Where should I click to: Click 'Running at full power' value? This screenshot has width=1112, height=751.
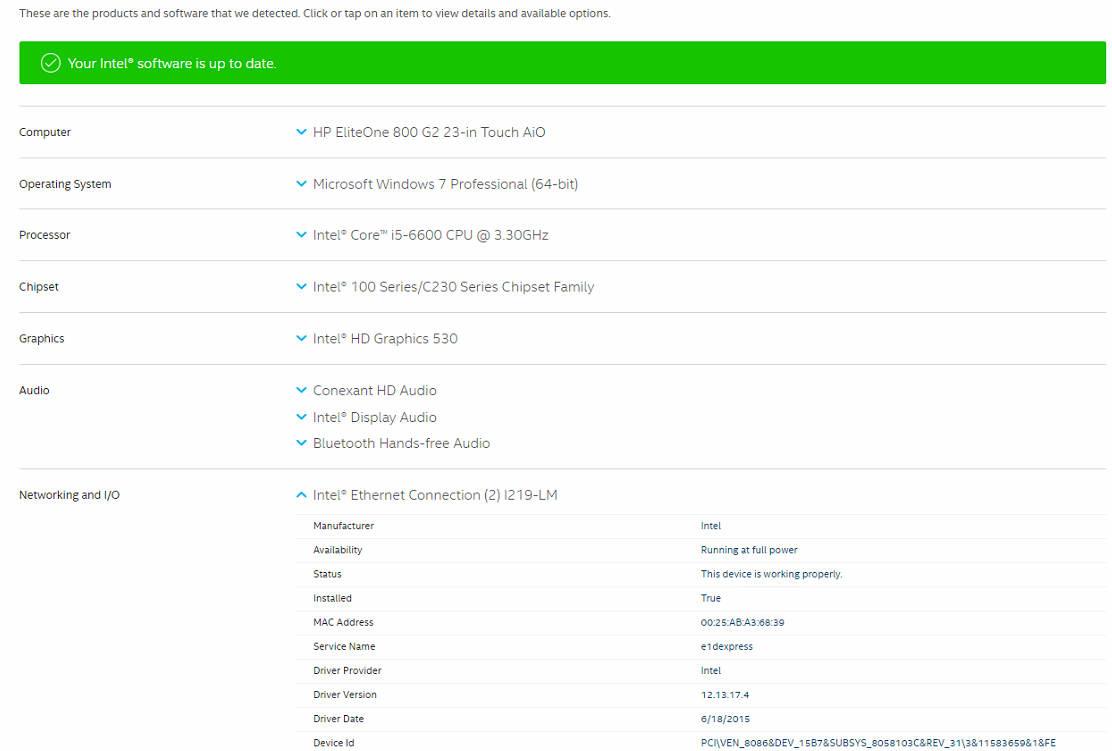(x=749, y=550)
